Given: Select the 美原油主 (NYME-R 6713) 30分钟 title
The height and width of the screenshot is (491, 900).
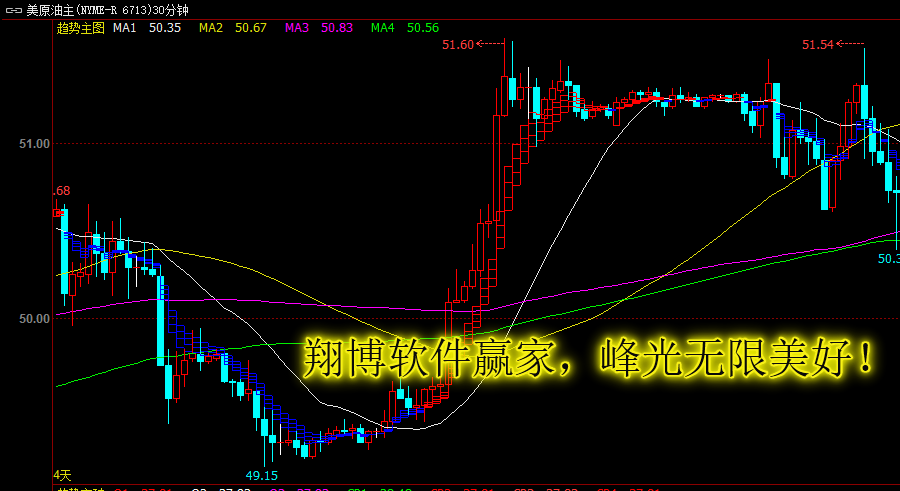Looking at the screenshot, I should pos(107,10).
